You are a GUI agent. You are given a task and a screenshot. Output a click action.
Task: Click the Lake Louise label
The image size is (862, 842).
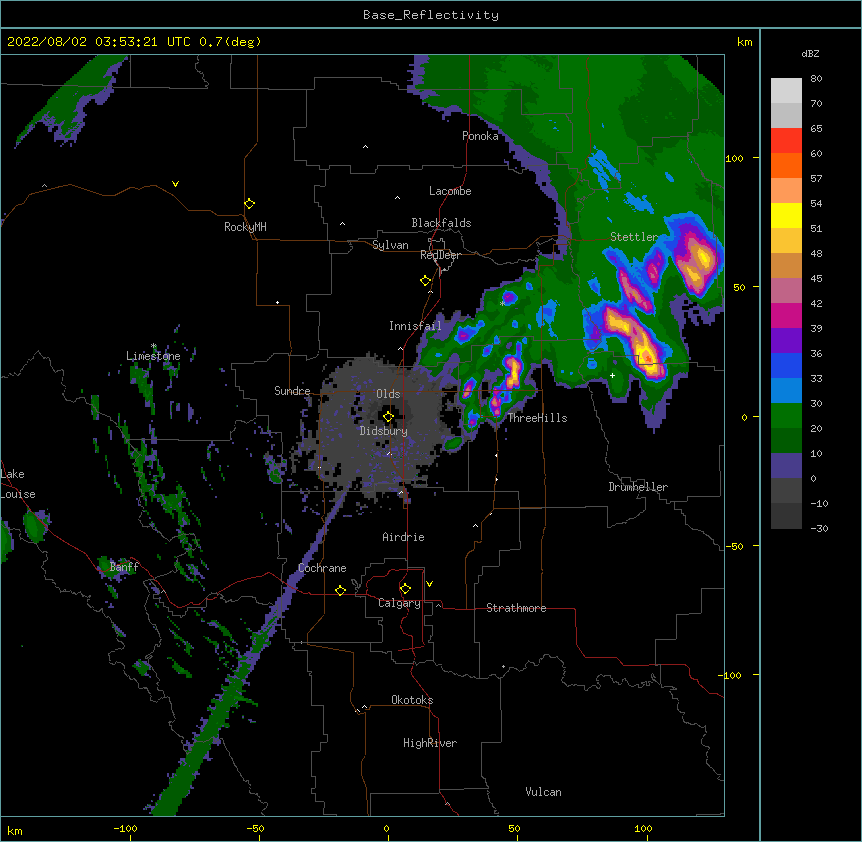tap(18, 484)
